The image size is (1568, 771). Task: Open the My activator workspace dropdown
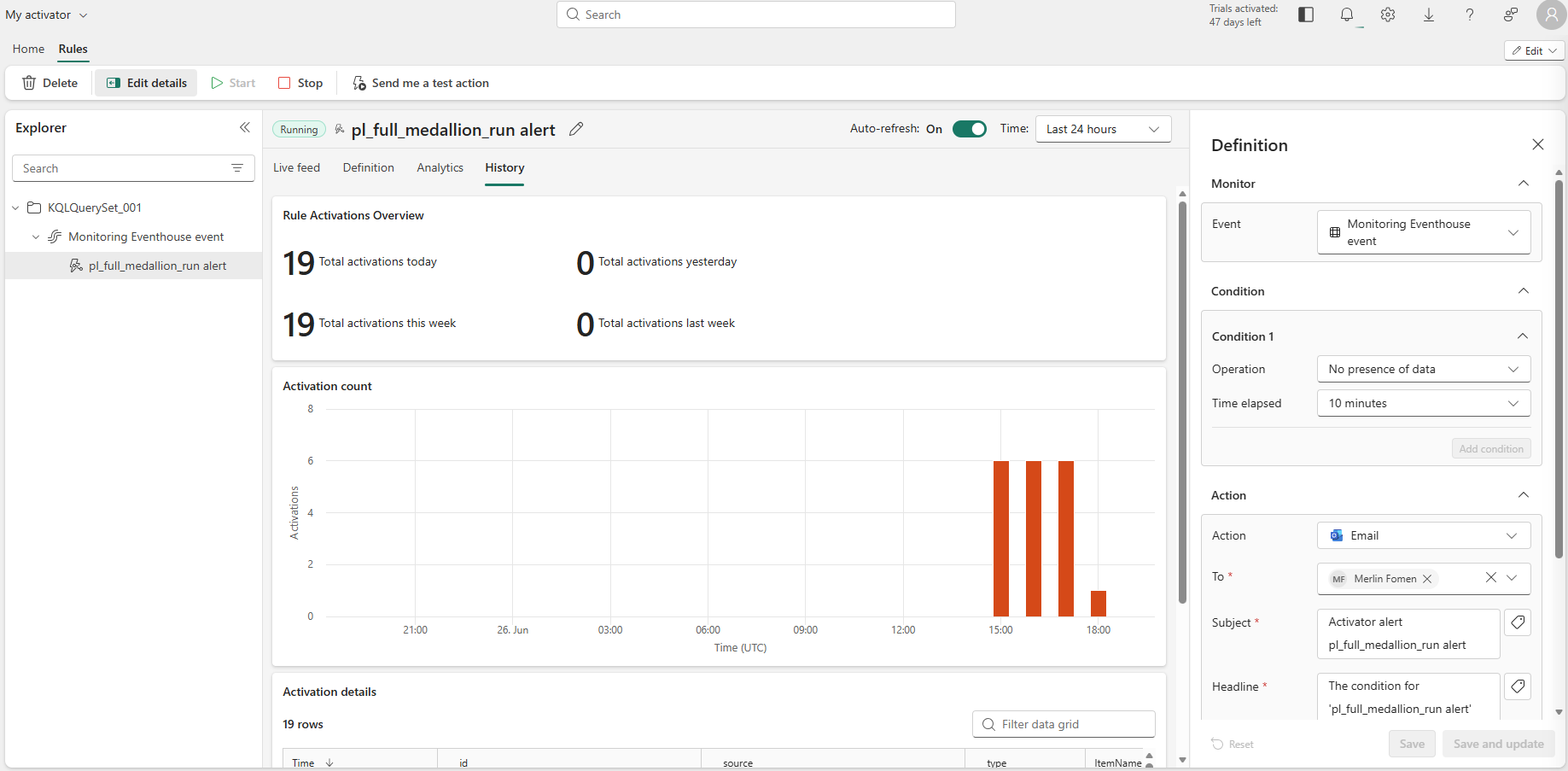coord(46,15)
